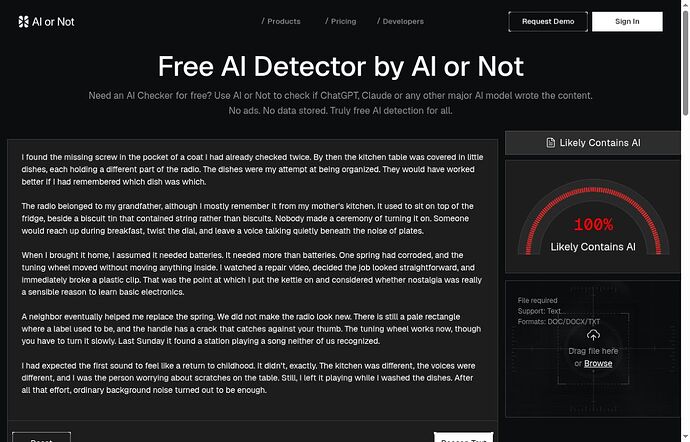Click the Sign In button
Image resolution: width=690 pixels, height=442 pixels.
pyautogui.click(x=627, y=22)
